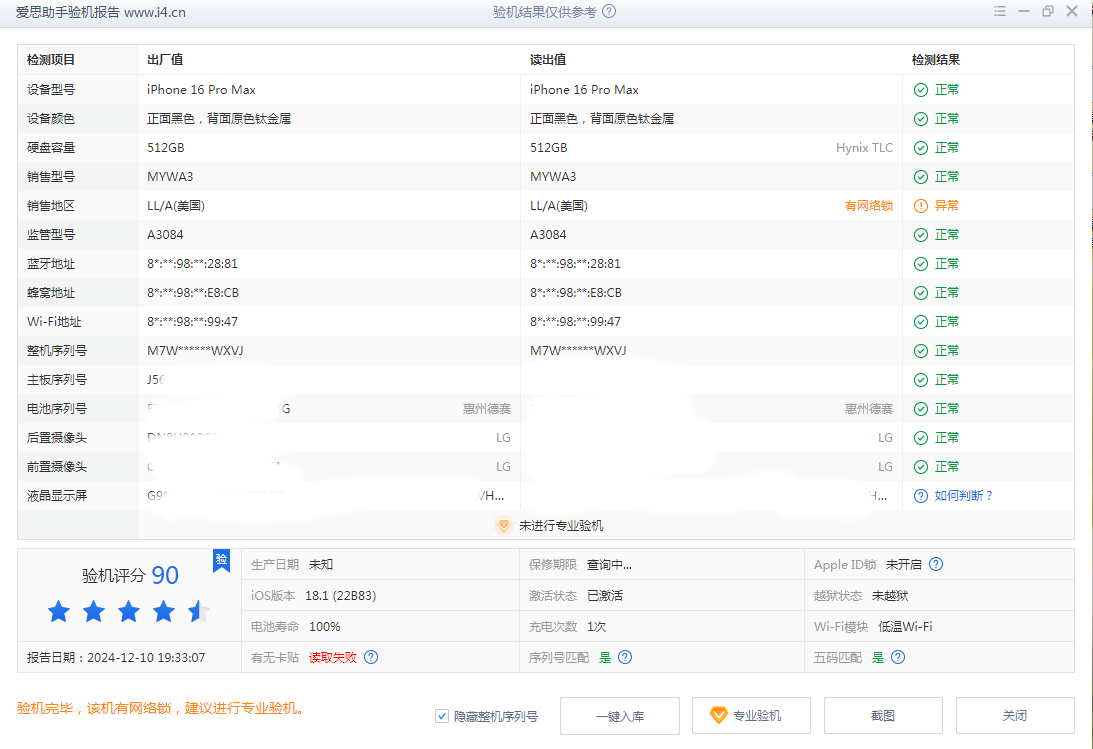
Task: Click help icon beside 验机结果仅供参考
Action: (609, 11)
